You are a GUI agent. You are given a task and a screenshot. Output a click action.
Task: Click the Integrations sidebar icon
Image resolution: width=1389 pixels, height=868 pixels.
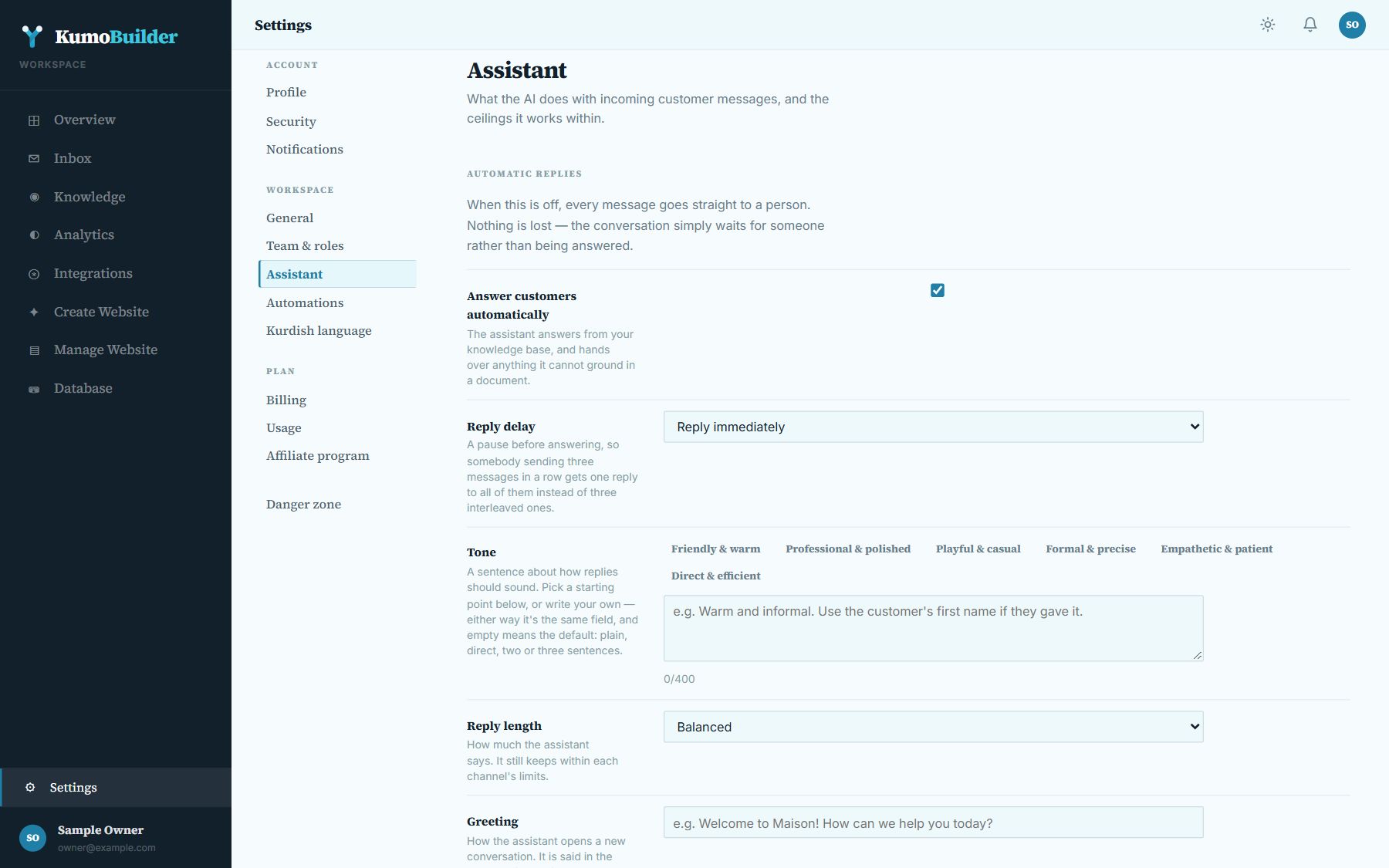tap(34, 274)
